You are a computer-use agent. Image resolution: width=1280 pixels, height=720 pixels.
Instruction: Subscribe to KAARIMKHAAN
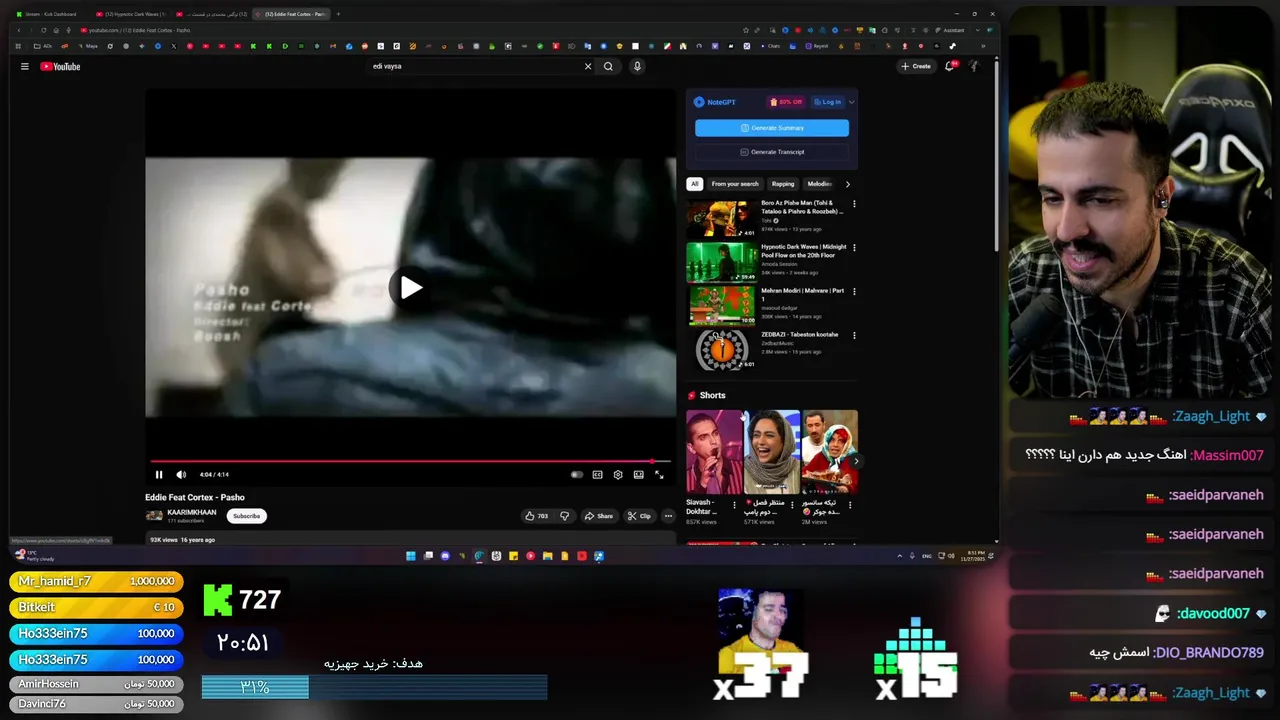point(247,516)
